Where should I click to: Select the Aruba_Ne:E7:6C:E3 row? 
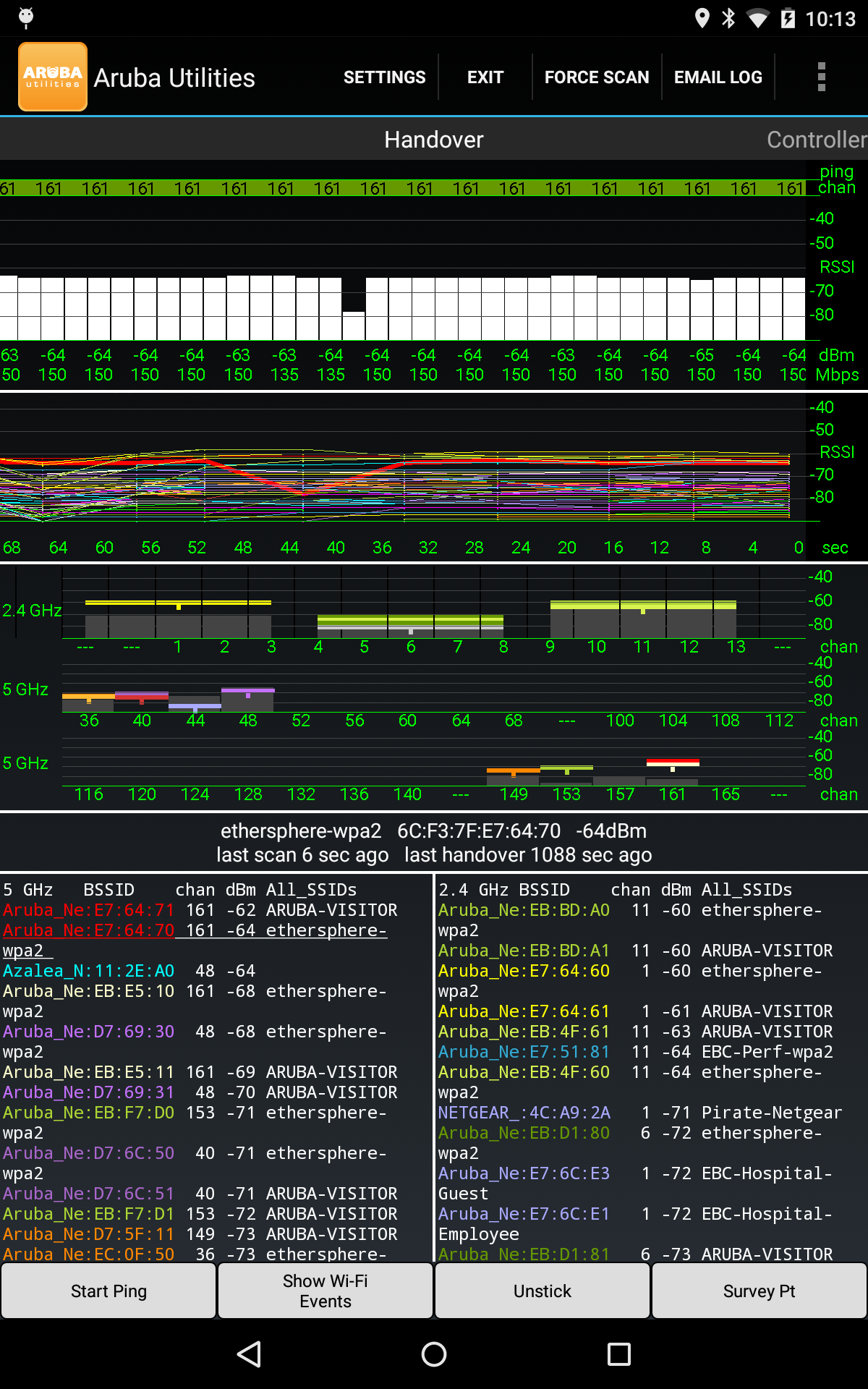pyautogui.click(x=636, y=1184)
